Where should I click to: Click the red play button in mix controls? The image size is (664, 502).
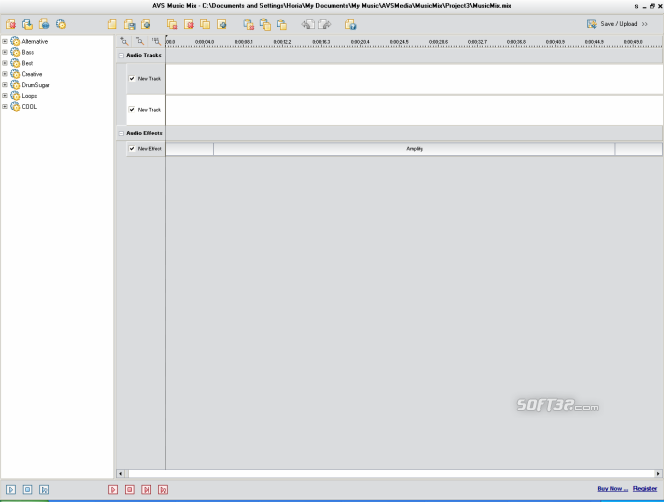tap(113, 490)
